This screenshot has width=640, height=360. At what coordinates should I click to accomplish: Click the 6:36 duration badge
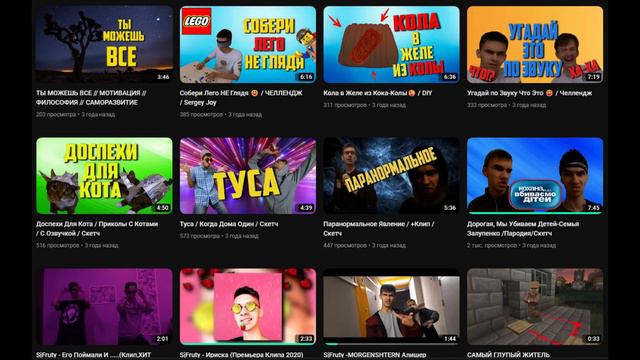[x=450, y=77]
